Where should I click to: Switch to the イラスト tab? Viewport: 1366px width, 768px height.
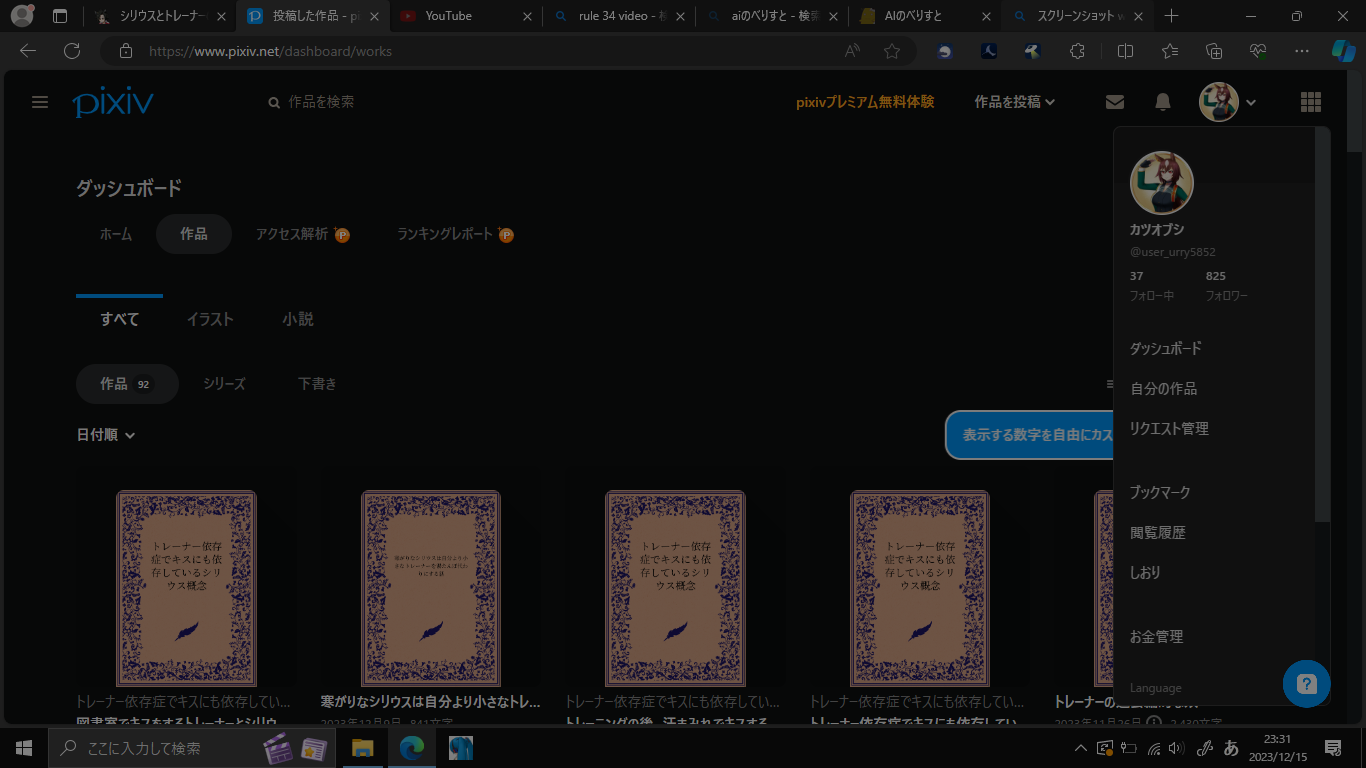tap(210, 319)
